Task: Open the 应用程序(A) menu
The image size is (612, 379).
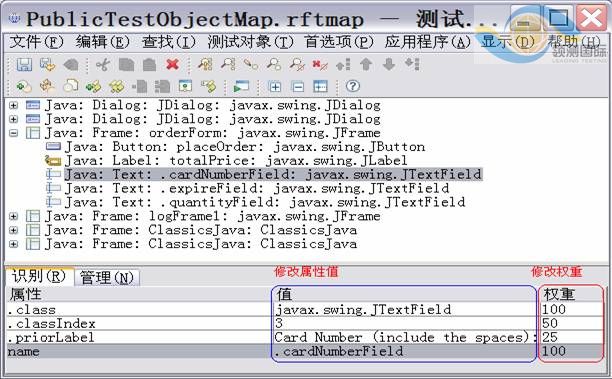Action: (427, 41)
